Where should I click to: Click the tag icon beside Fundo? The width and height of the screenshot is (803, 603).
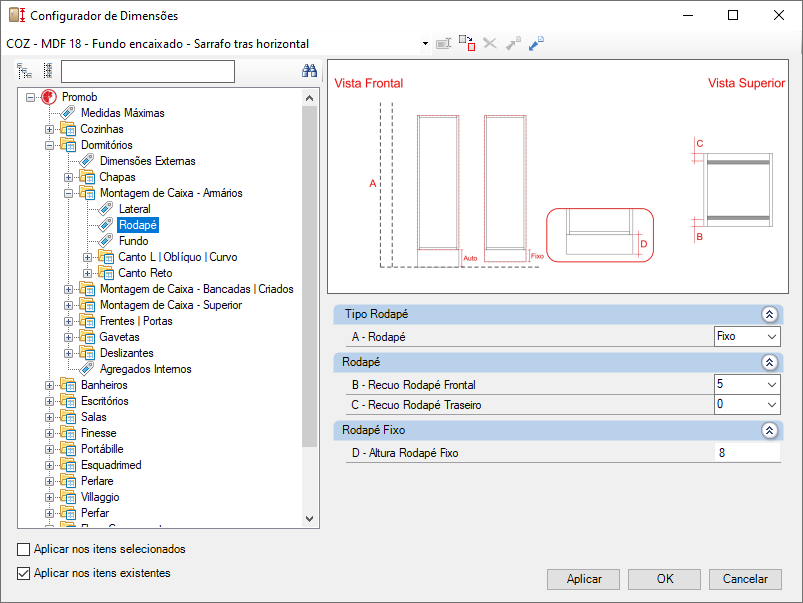105,241
